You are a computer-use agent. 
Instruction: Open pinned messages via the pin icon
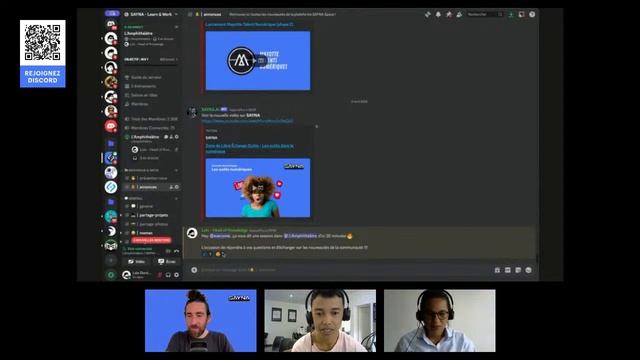pos(449,14)
